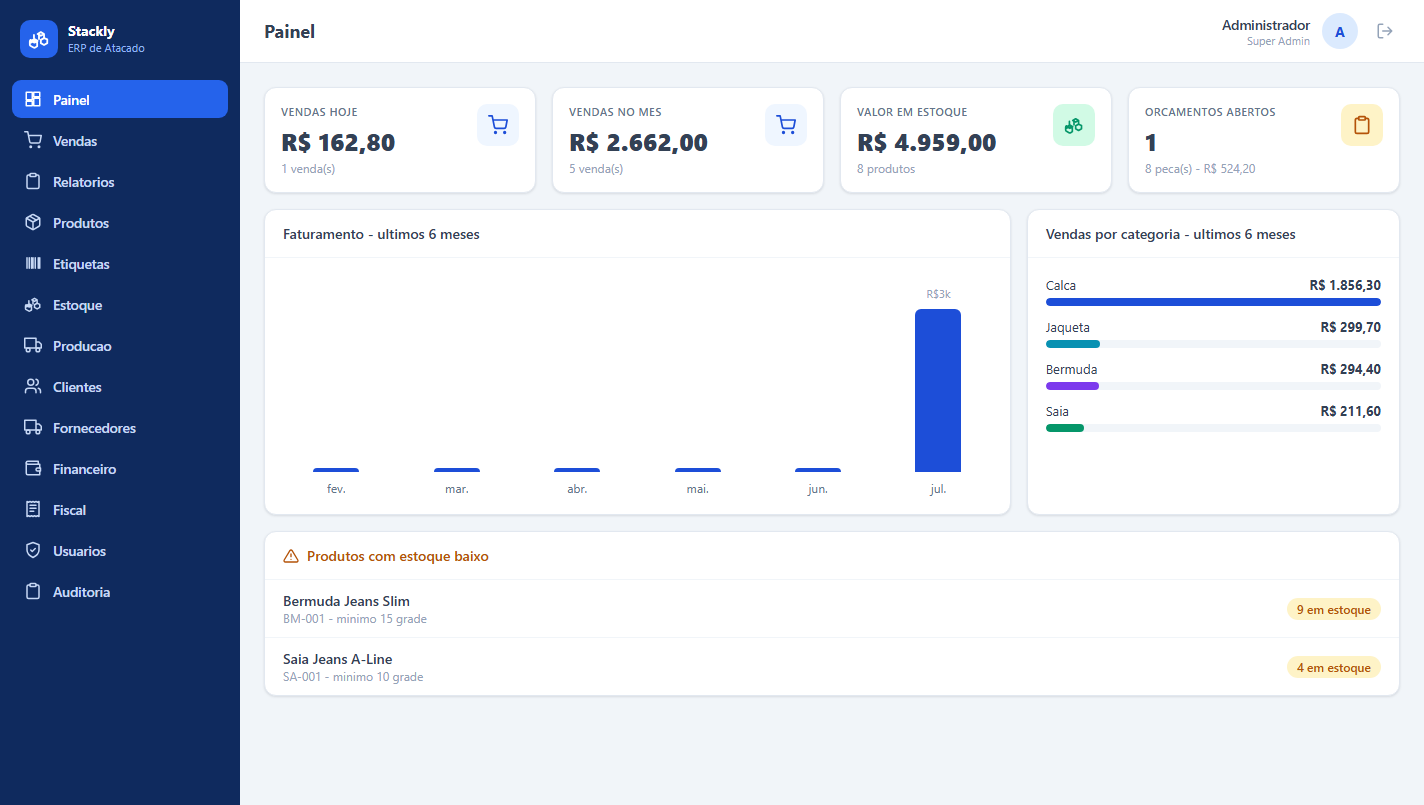Click the user avatar circle 'A'
This screenshot has width=1424, height=805.
click(x=1340, y=31)
